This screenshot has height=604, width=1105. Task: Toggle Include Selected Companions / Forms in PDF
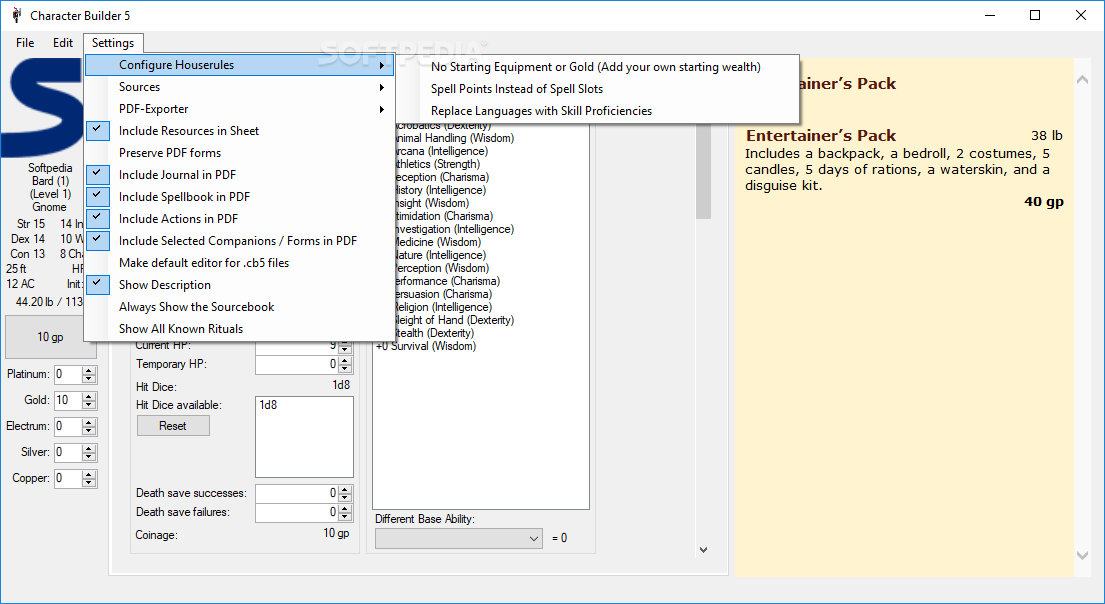(x=239, y=240)
